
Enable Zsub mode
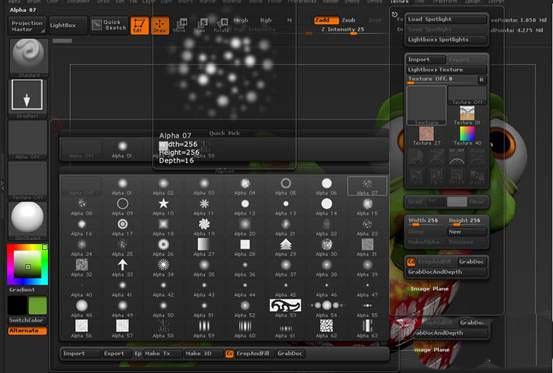point(349,20)
